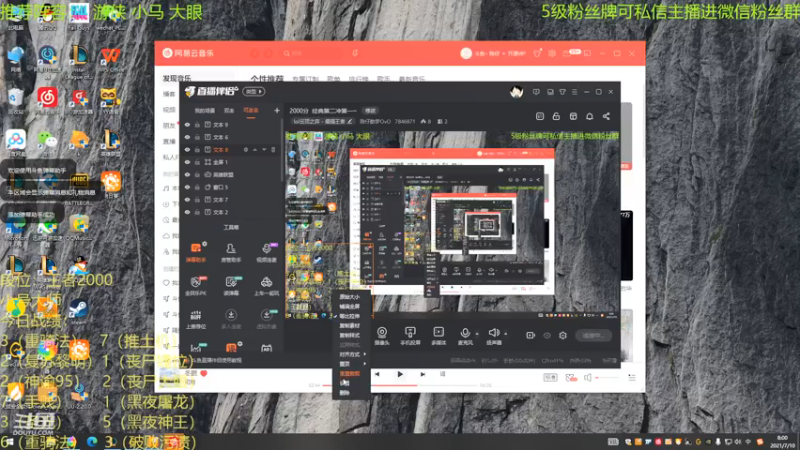The image size is (800, 450).
Task: Skip to next track in 网易云音乐
Action: point(422,374)
